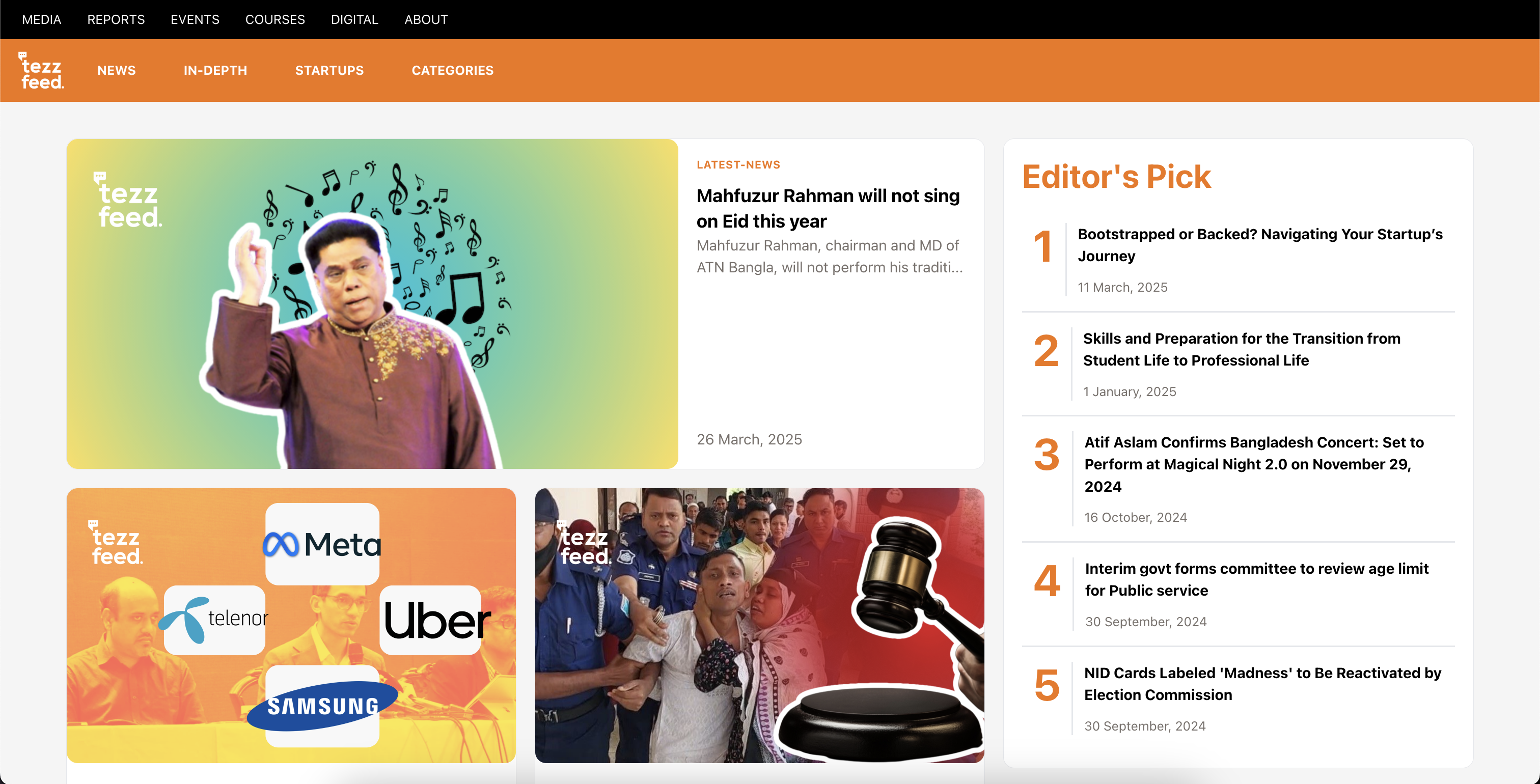The image size is (1540, 784).
Task: Open the IN-DEPTH section
Action: tap(215, 71)
